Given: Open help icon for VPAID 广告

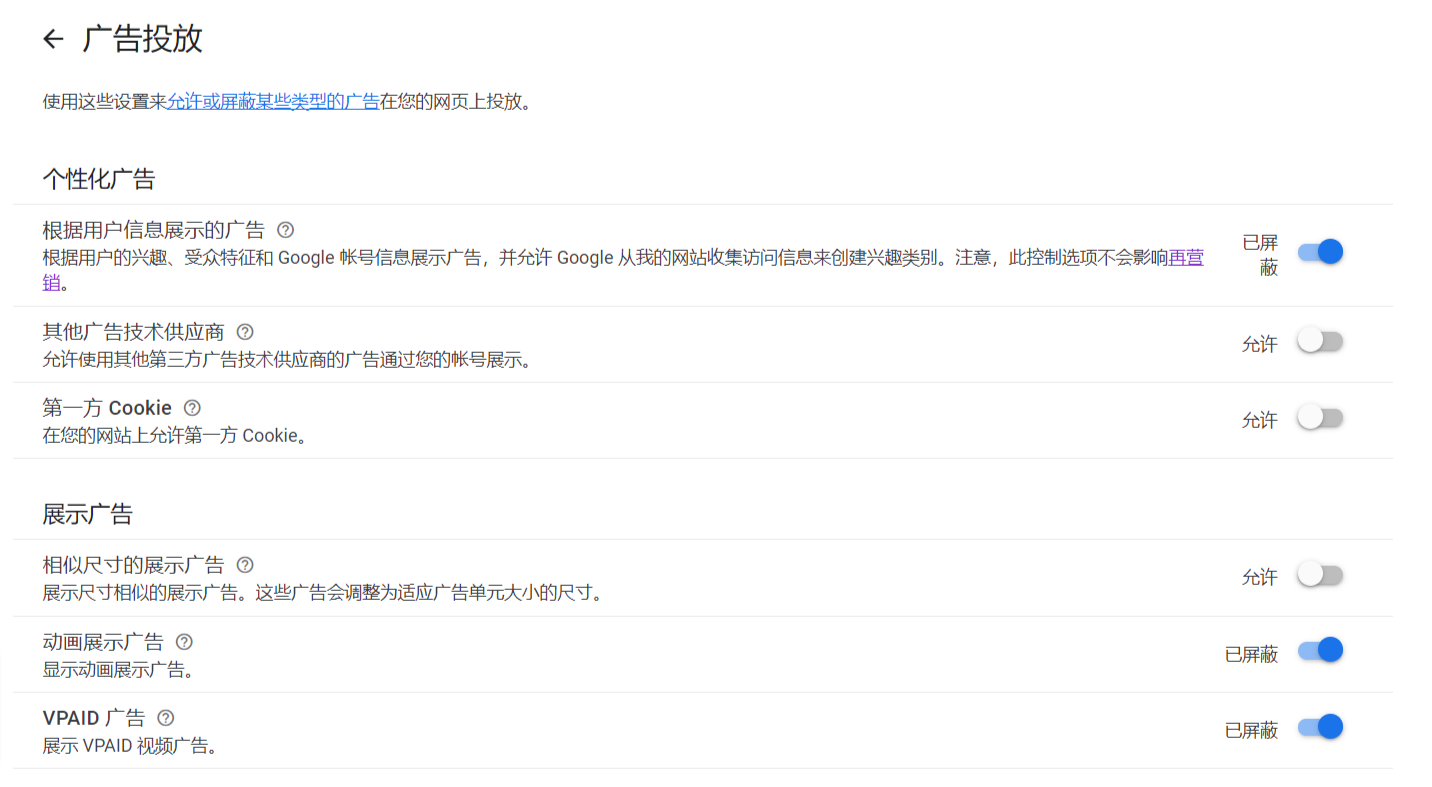Looking at the screenshot, I should 165,717.
